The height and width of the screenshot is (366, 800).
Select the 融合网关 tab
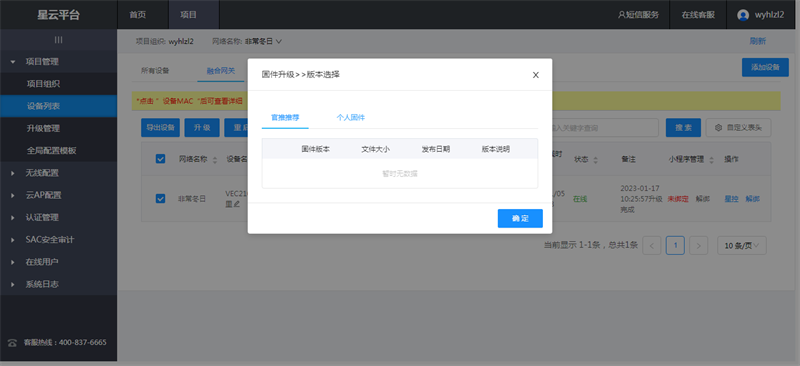coord(221,70)
